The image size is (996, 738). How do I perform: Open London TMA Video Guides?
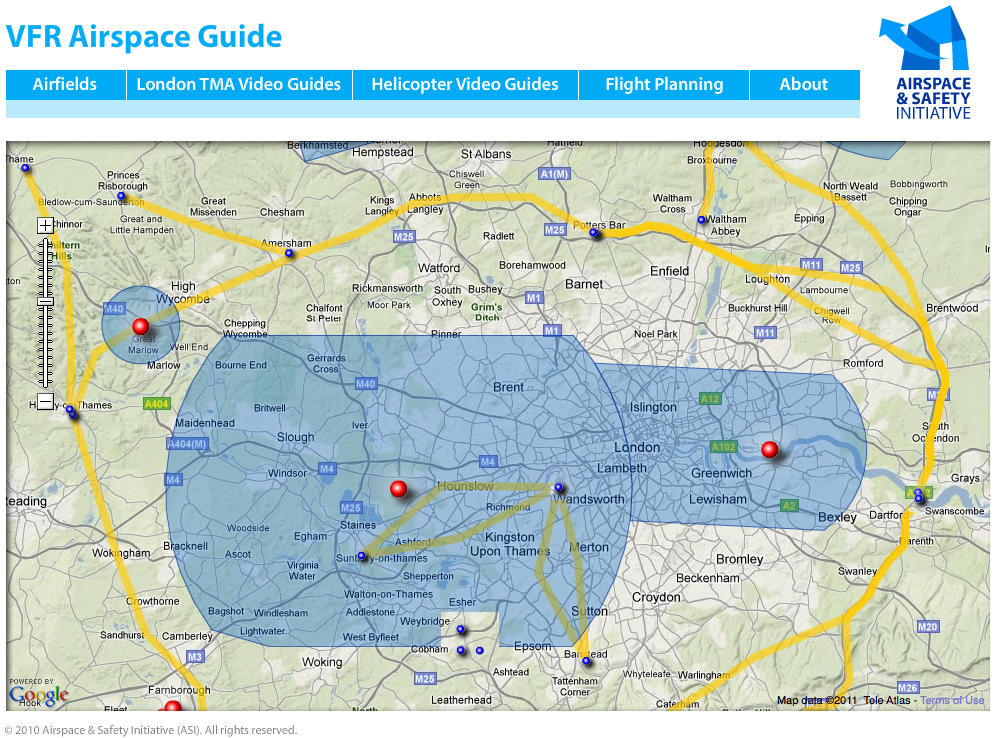coord(239,85)
